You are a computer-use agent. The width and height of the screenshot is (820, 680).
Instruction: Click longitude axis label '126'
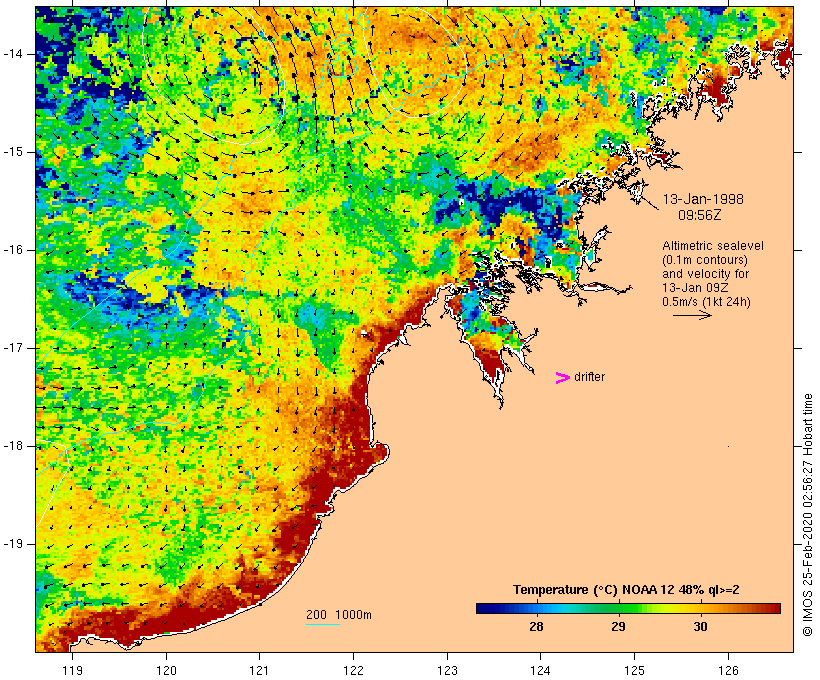728,671
